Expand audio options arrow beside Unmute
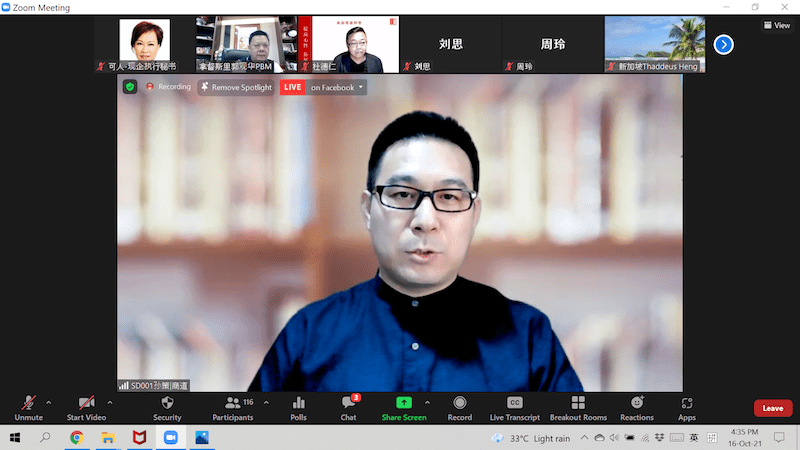This screenshot has height=450, width=800. tap(49, 402)
